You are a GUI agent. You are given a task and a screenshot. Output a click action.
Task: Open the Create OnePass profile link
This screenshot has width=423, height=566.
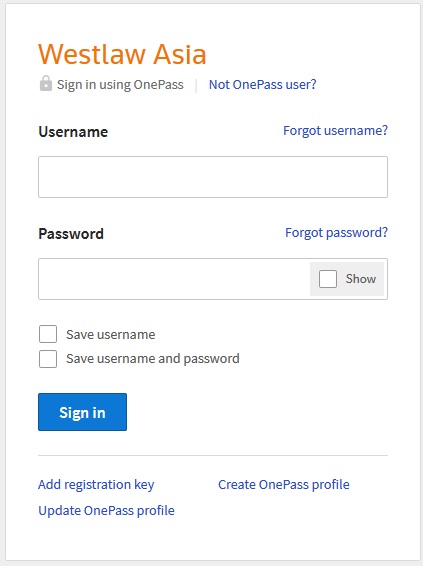click(284, 485)
